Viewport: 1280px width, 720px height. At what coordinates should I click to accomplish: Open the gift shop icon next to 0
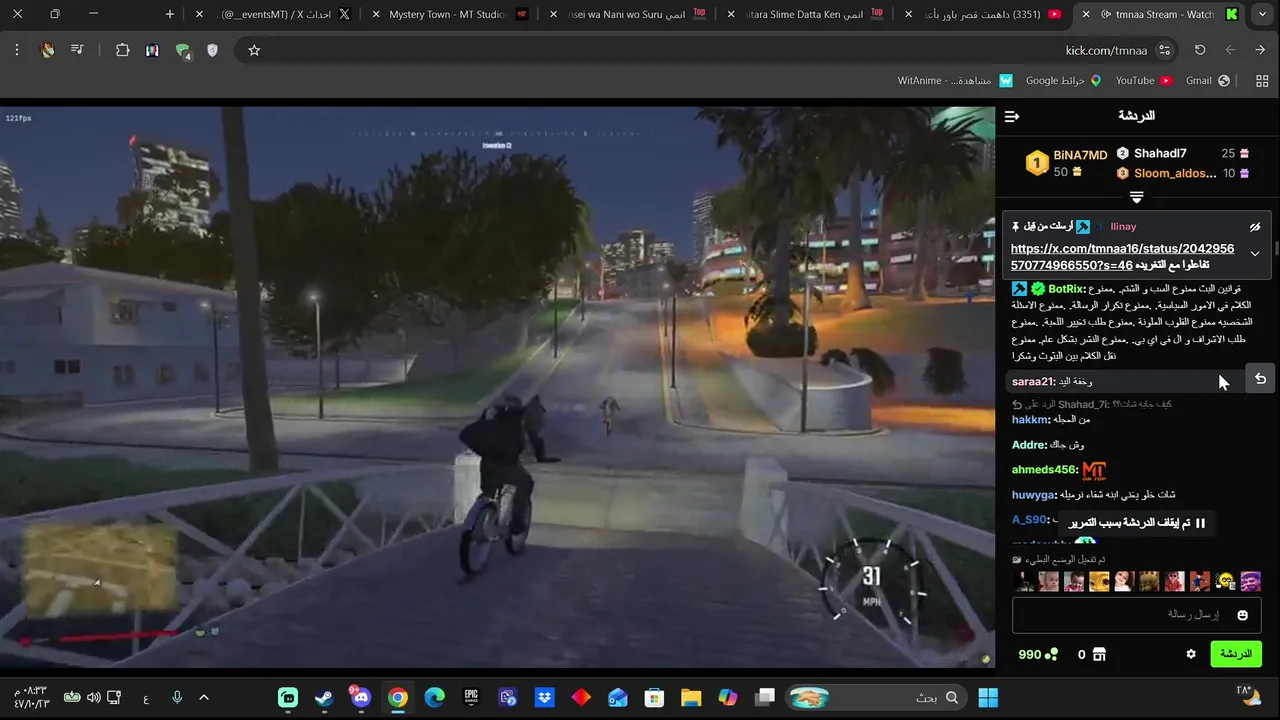click(x=1099, y=654)
